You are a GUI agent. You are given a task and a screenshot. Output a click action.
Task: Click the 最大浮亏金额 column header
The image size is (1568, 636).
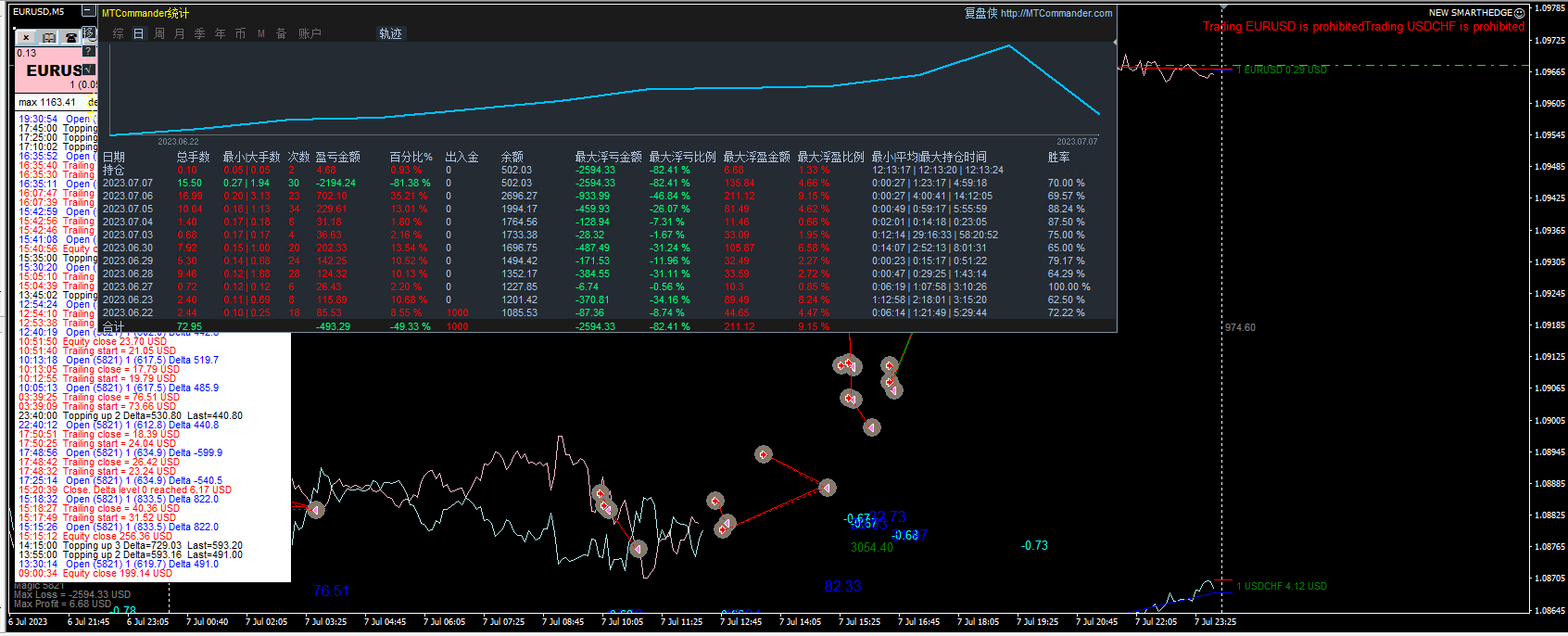(608, 157)
